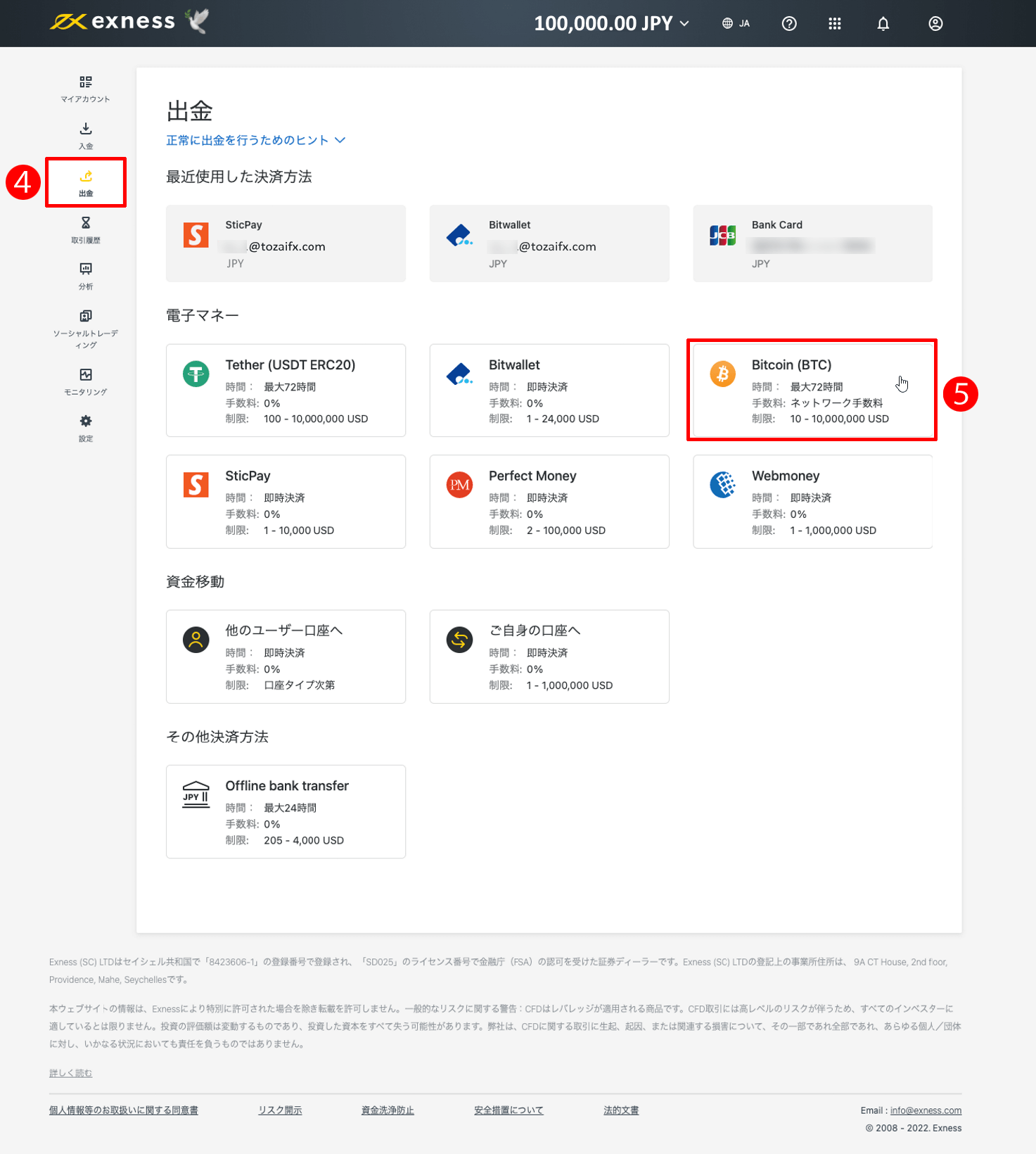Open モニタリング monitoring in sidebar
This screenshot has height=1154, width=1036.
point(86,382)
